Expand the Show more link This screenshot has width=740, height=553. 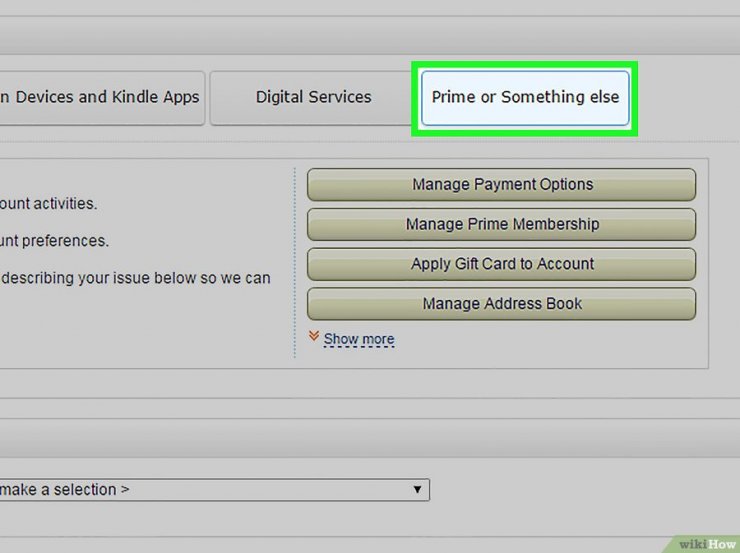coord(359,339)
